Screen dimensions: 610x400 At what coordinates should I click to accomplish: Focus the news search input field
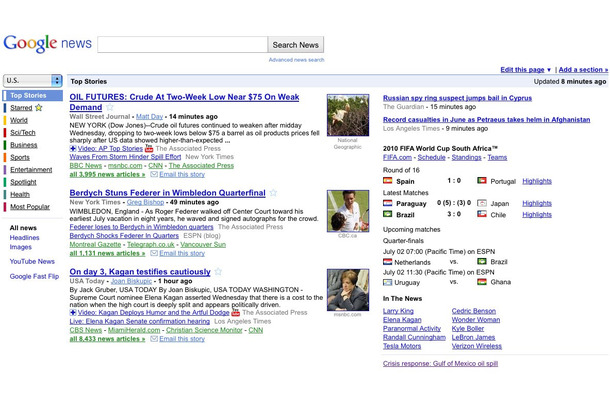pyautogui.click(x=182, y=45)
